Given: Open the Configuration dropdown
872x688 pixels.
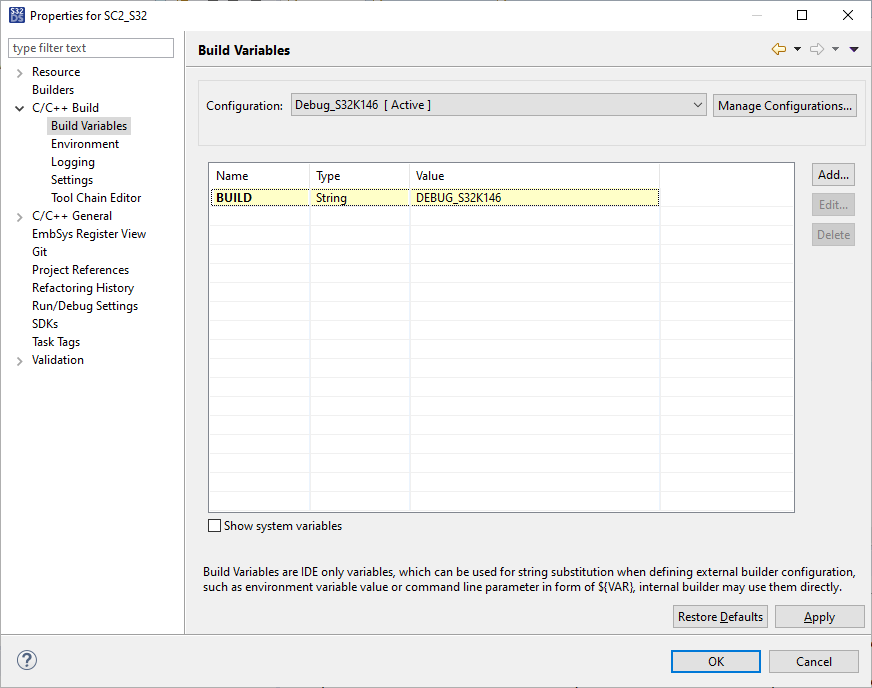Looking at the screenshot, I should 498,105.
